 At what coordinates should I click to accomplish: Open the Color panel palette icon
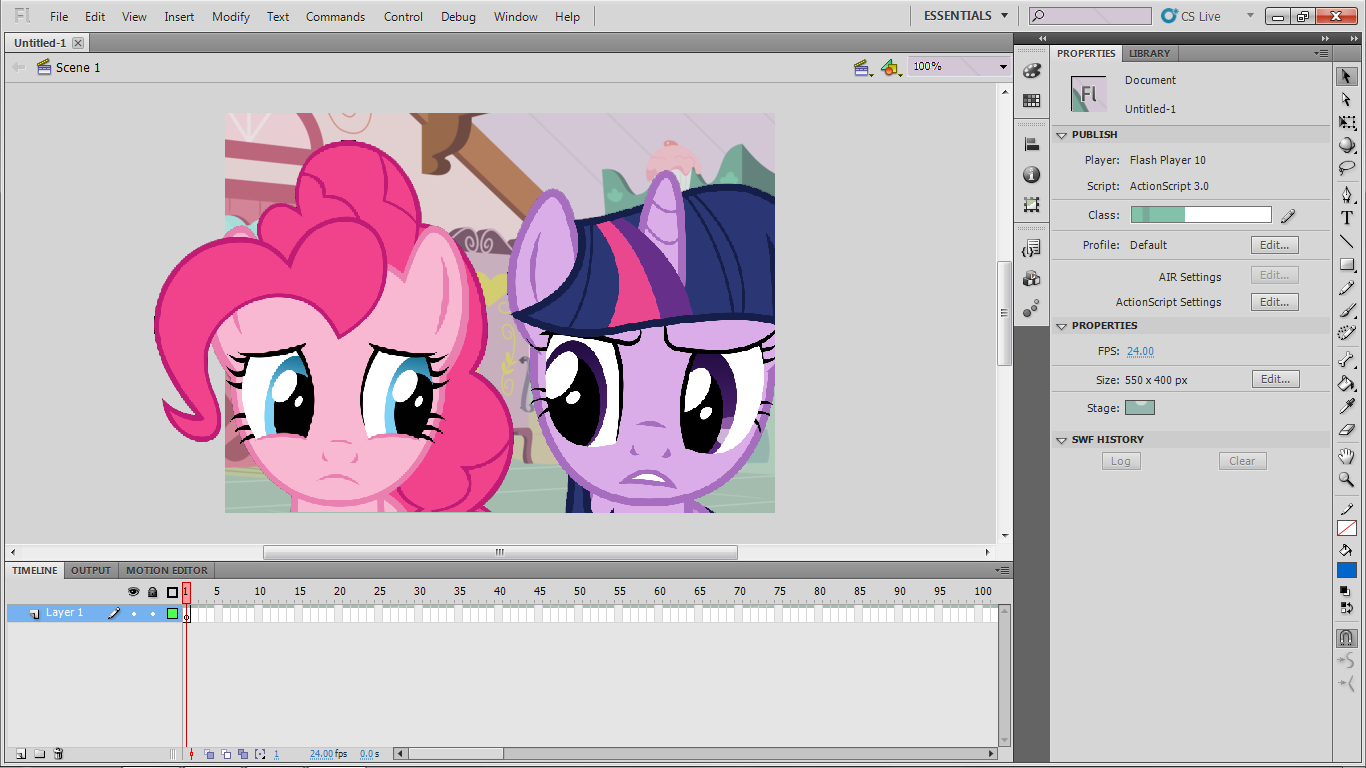(1032, 71)
